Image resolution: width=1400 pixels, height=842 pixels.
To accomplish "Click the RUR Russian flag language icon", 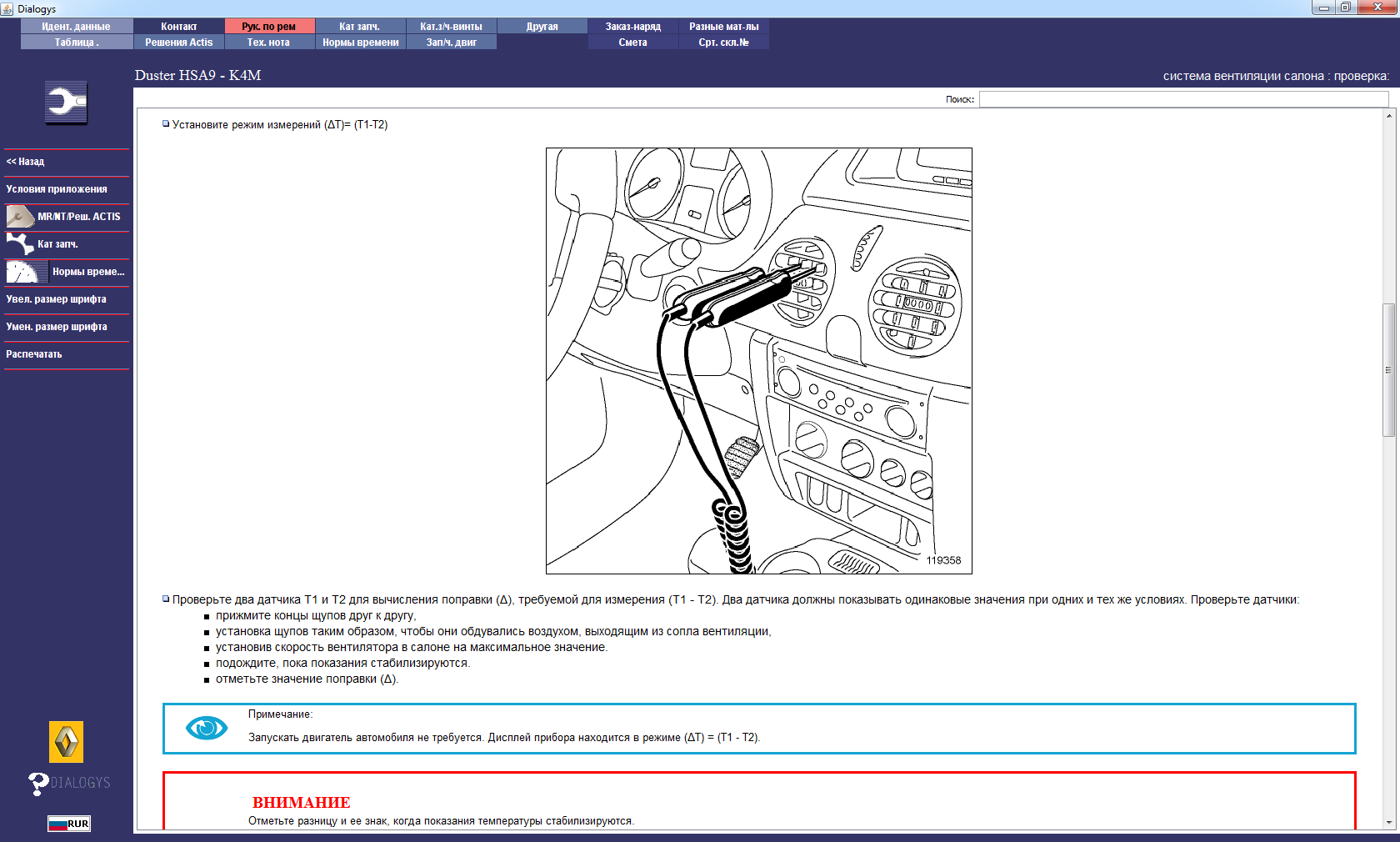I will 68,824.
